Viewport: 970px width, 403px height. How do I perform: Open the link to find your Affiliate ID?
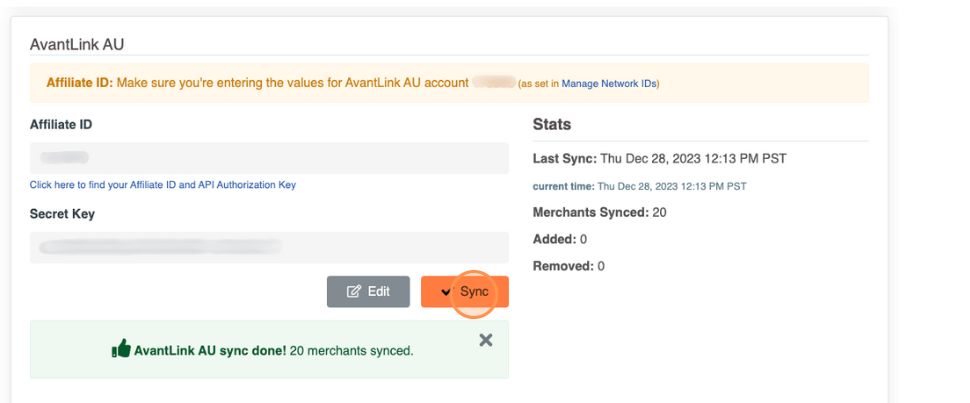coord(162,185)
